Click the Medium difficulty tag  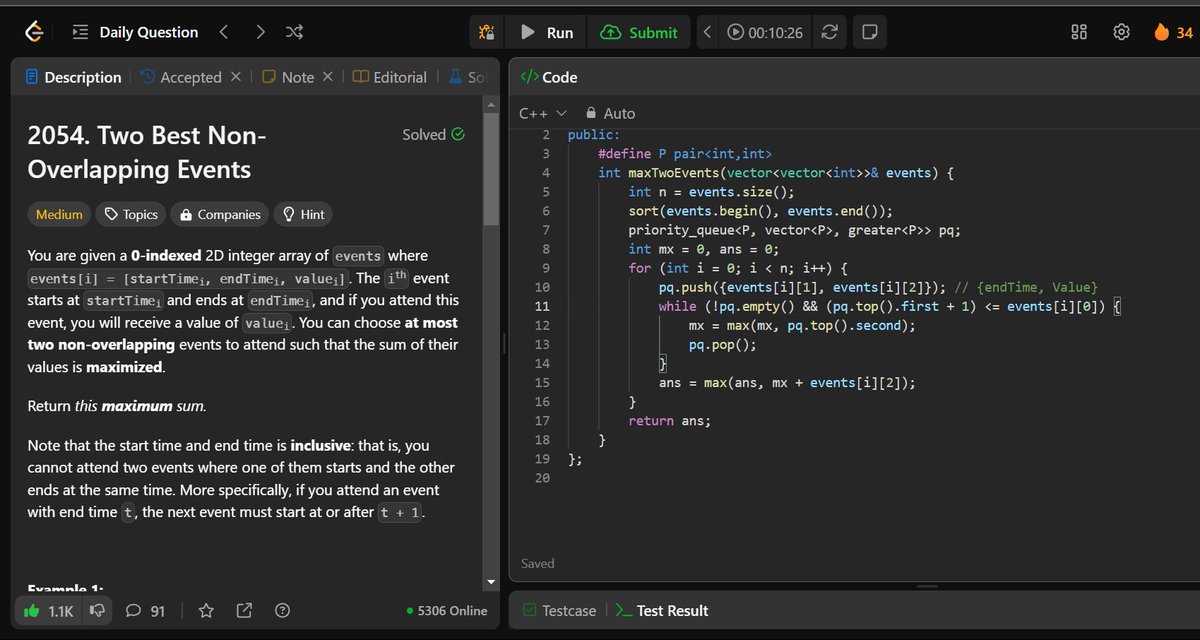coord(59,214)
